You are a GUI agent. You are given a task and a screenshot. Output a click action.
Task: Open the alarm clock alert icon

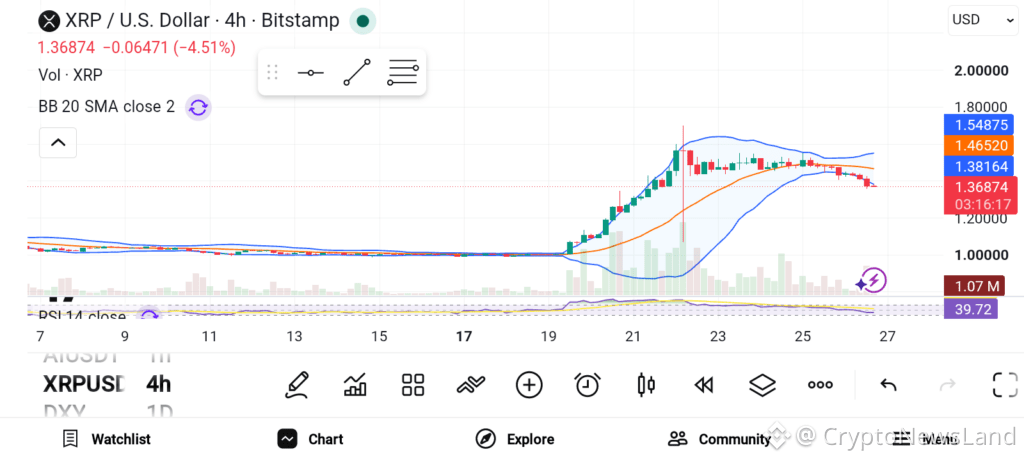point(588,385)
